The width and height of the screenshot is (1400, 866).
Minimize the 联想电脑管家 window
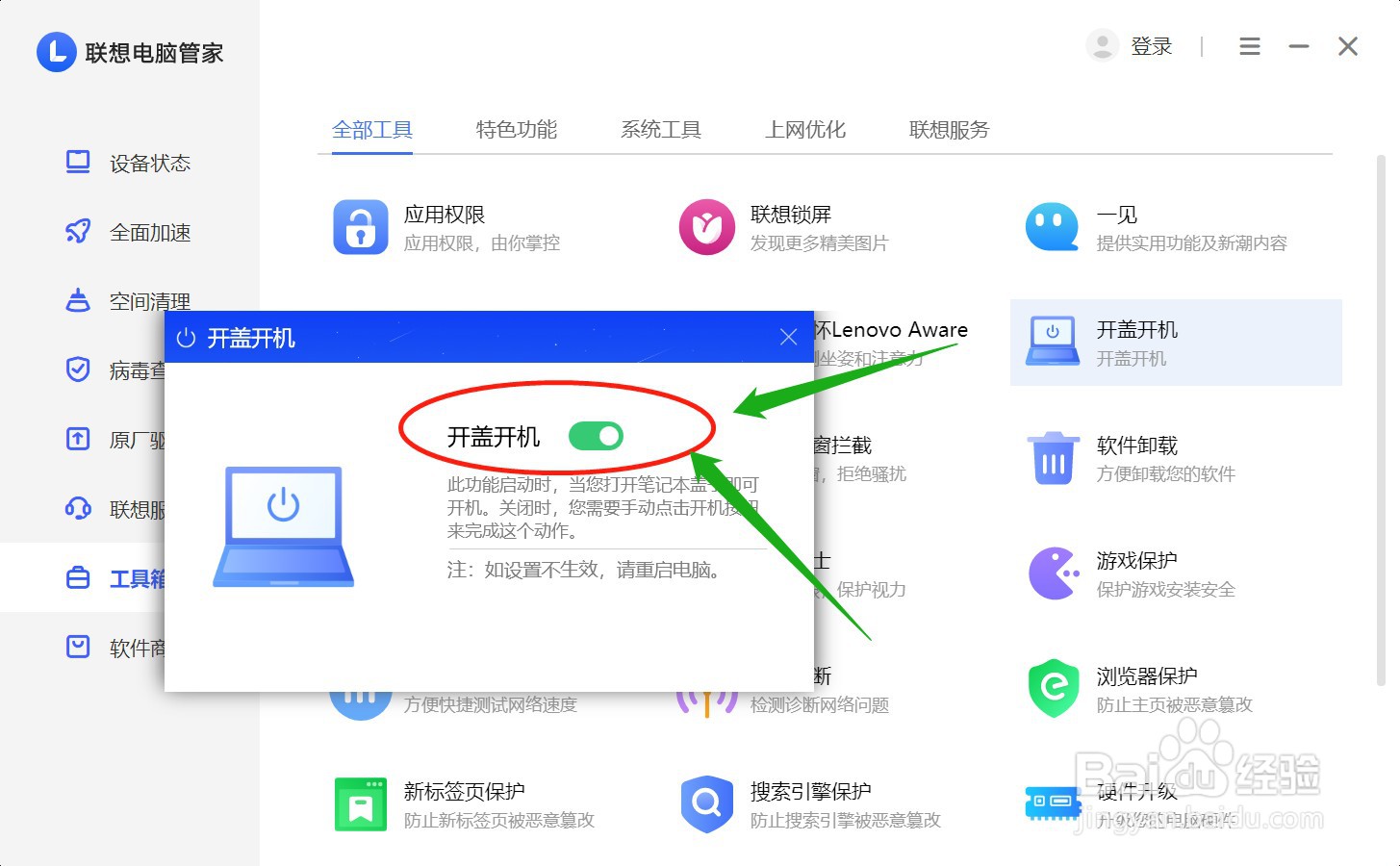(1299, 46)
